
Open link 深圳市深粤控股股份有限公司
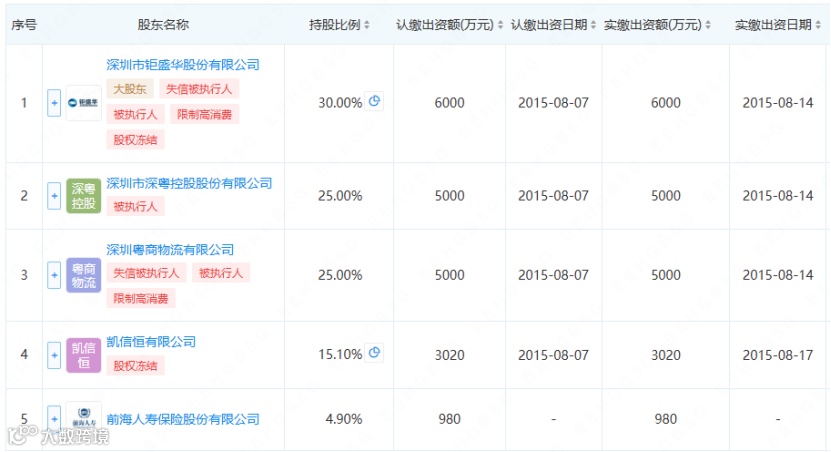click(189, 183)
